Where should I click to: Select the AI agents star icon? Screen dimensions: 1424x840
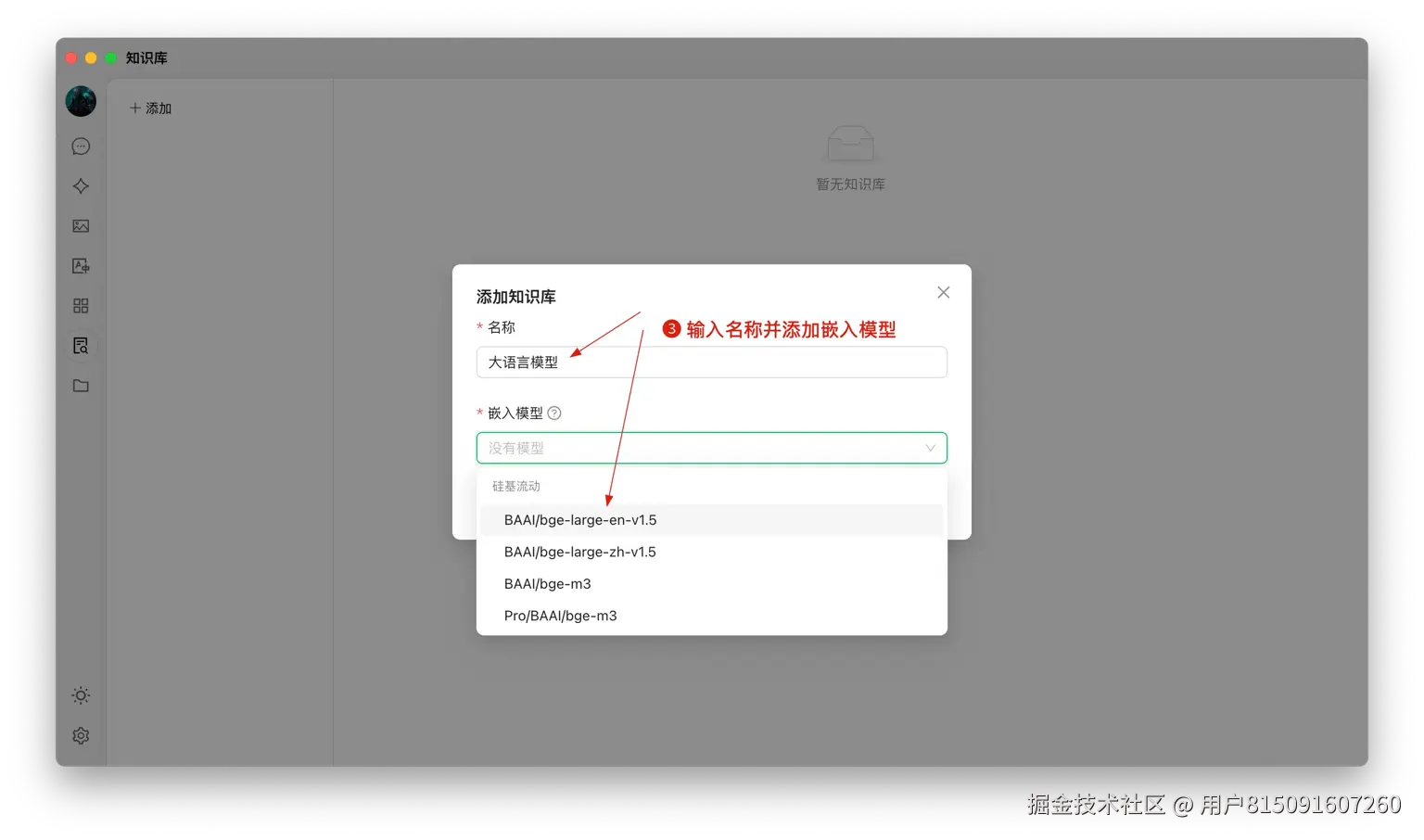[x=80, y=185]
